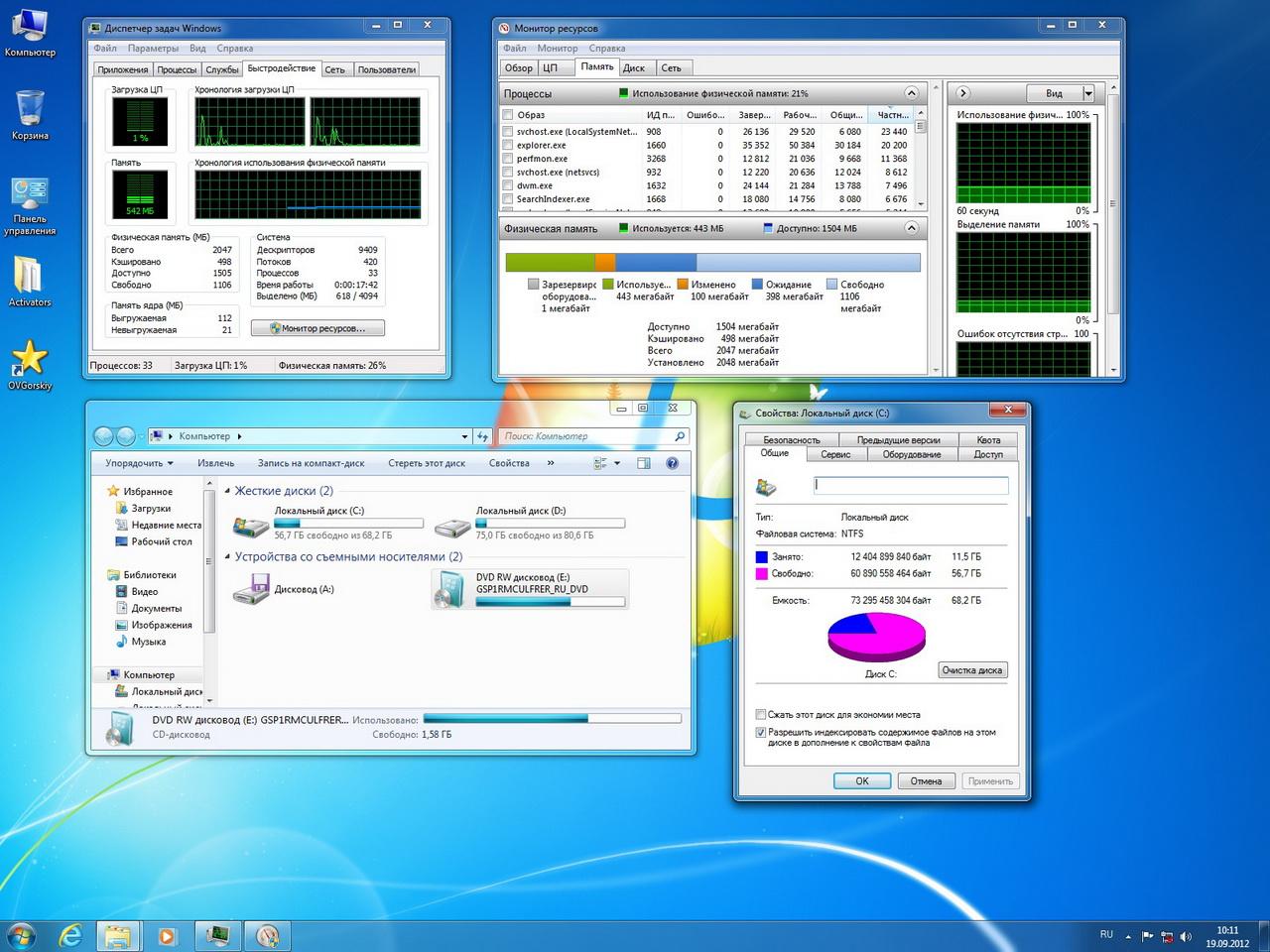The height and width of the screenshot is (952, 1270).
Task: Switch to Task Manager taskbar icon
Action: click(x=216, y=934)
